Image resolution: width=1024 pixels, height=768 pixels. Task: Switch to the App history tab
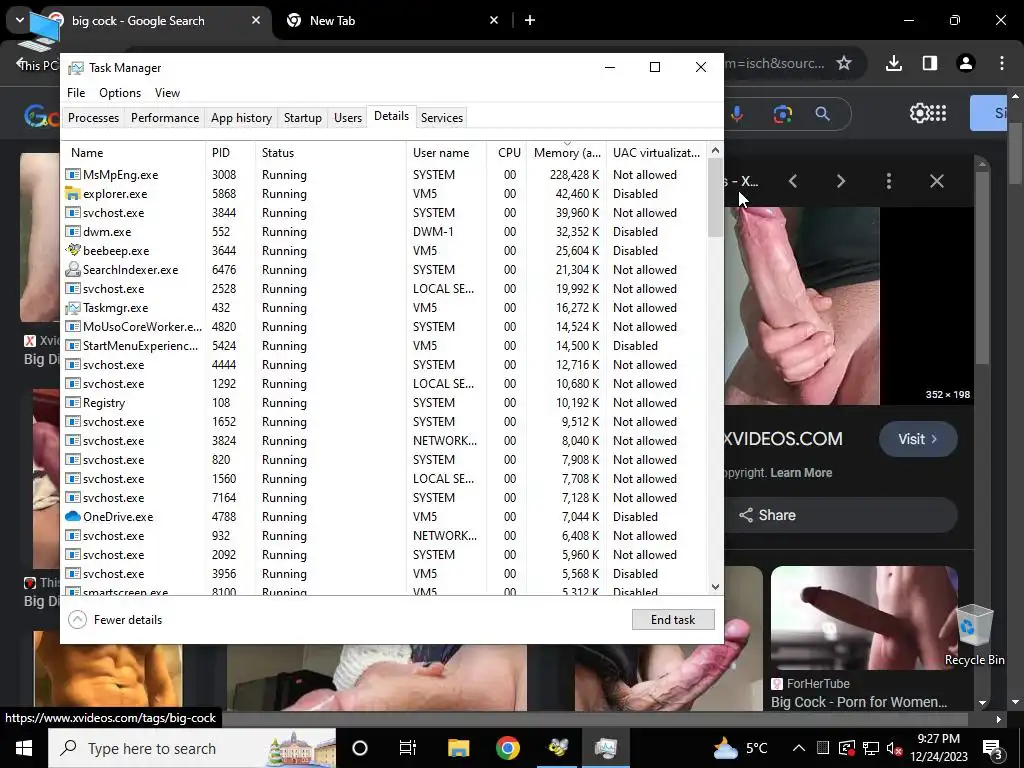coord(241,118)
